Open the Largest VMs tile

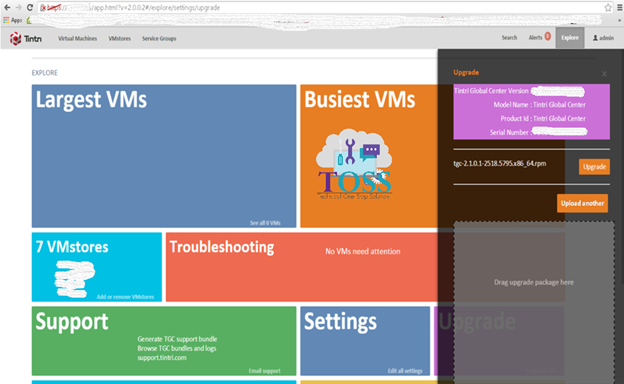(x=164, y=156)
